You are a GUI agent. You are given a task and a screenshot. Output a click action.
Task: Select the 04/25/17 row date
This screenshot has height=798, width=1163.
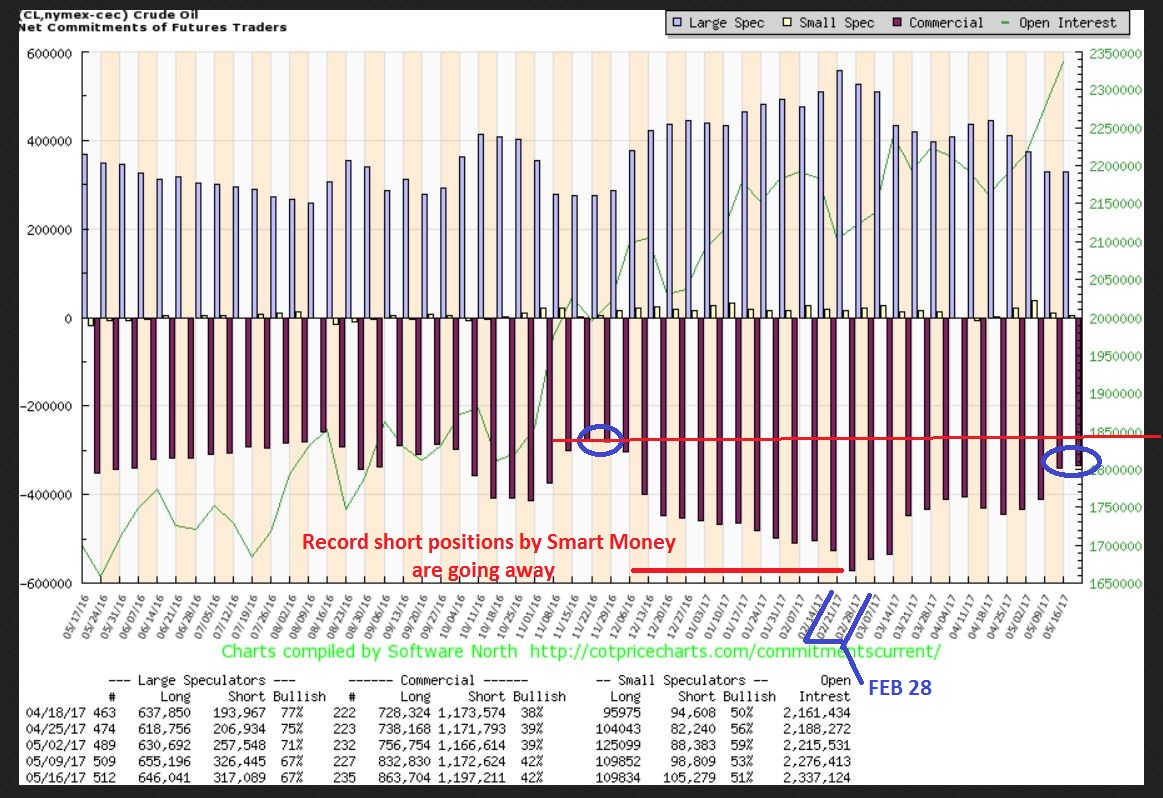[x=57, y=729]
